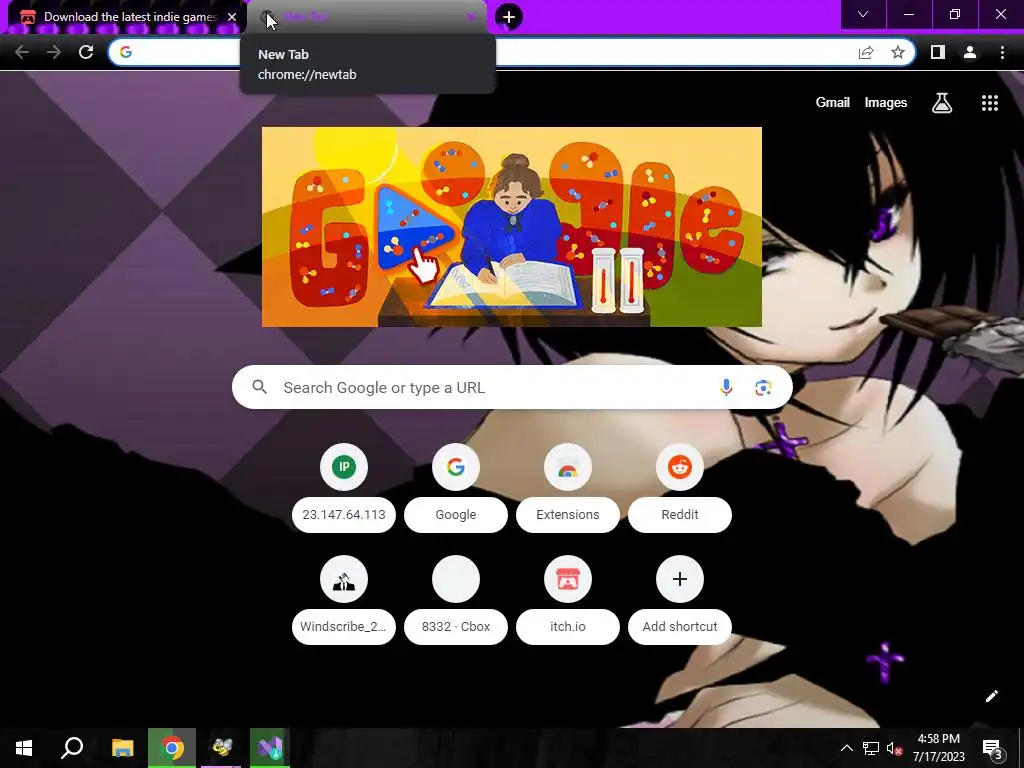
Task: Open the Chrome profile icon
Action: [970, 52]
